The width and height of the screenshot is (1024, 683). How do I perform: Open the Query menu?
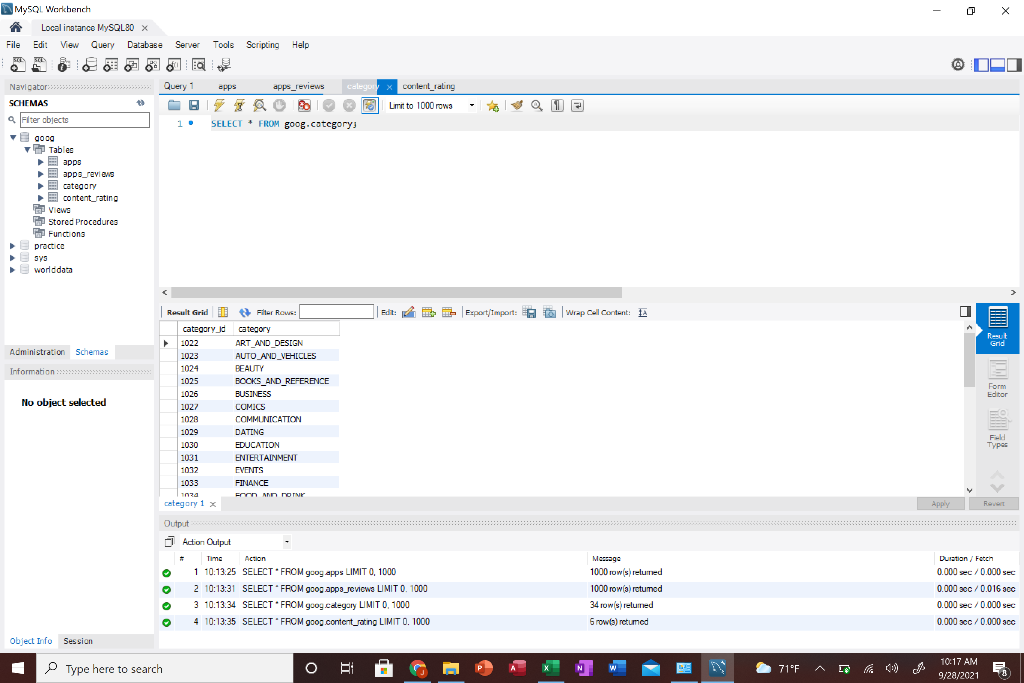click(x=103, y=44)
